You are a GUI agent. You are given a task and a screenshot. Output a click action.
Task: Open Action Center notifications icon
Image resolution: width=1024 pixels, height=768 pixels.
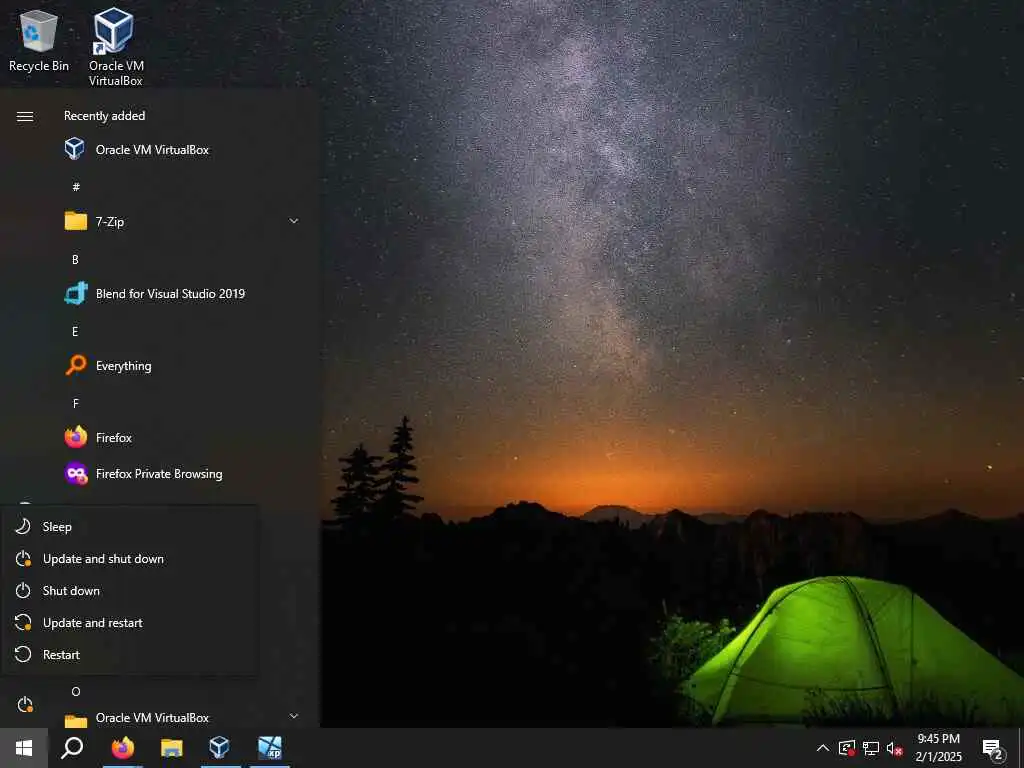(x=993, y=748)
